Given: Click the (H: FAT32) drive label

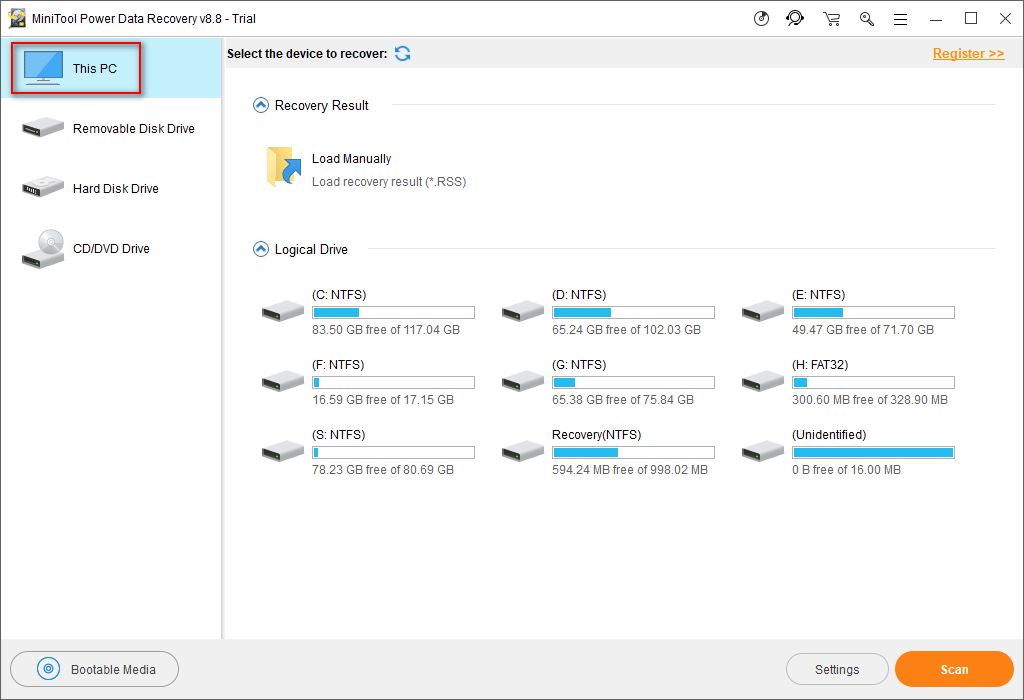Looking at the screenshot, I should tap(820, 364).
